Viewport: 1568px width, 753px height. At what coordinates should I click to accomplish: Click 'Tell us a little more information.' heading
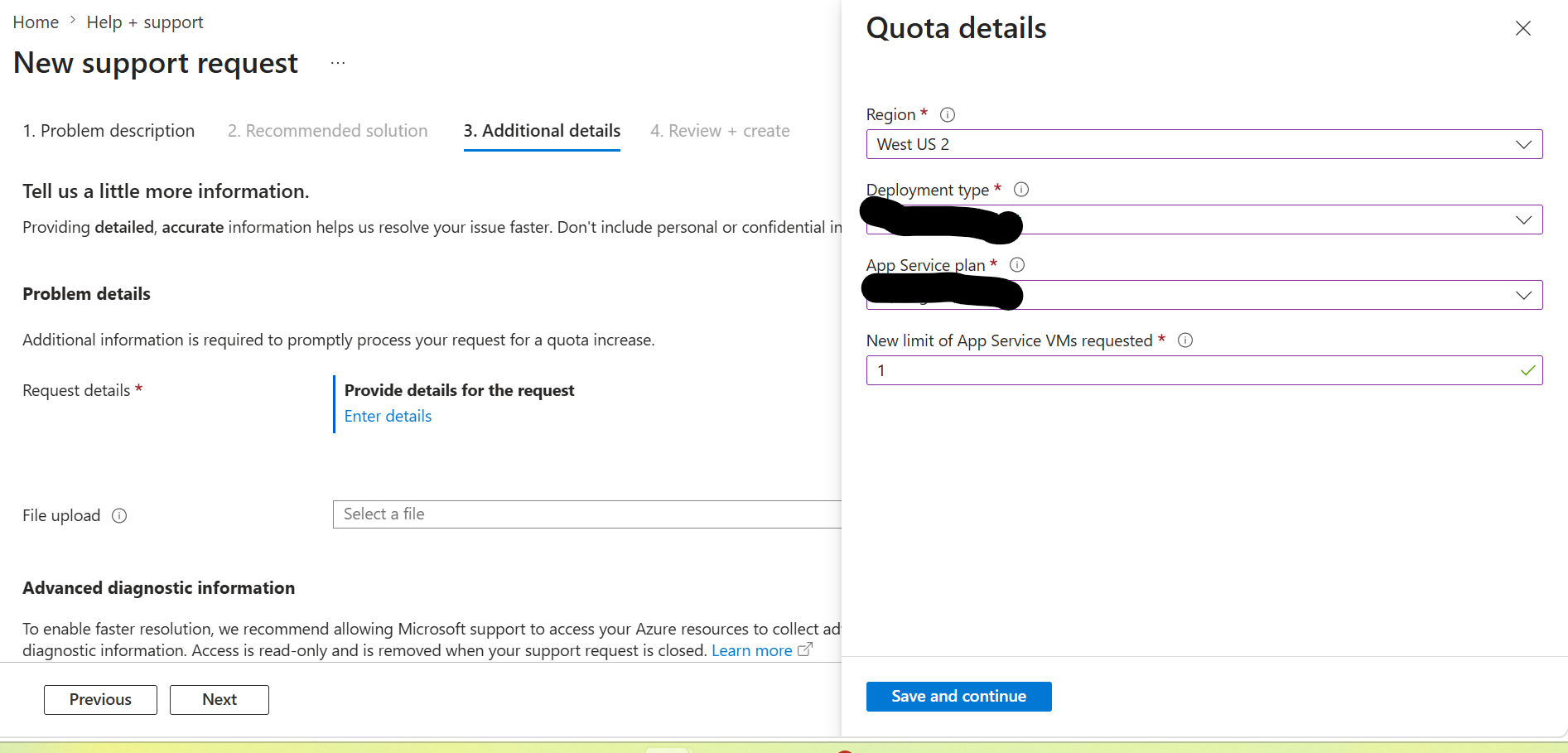pyautogui.click(x=166, y=191)
